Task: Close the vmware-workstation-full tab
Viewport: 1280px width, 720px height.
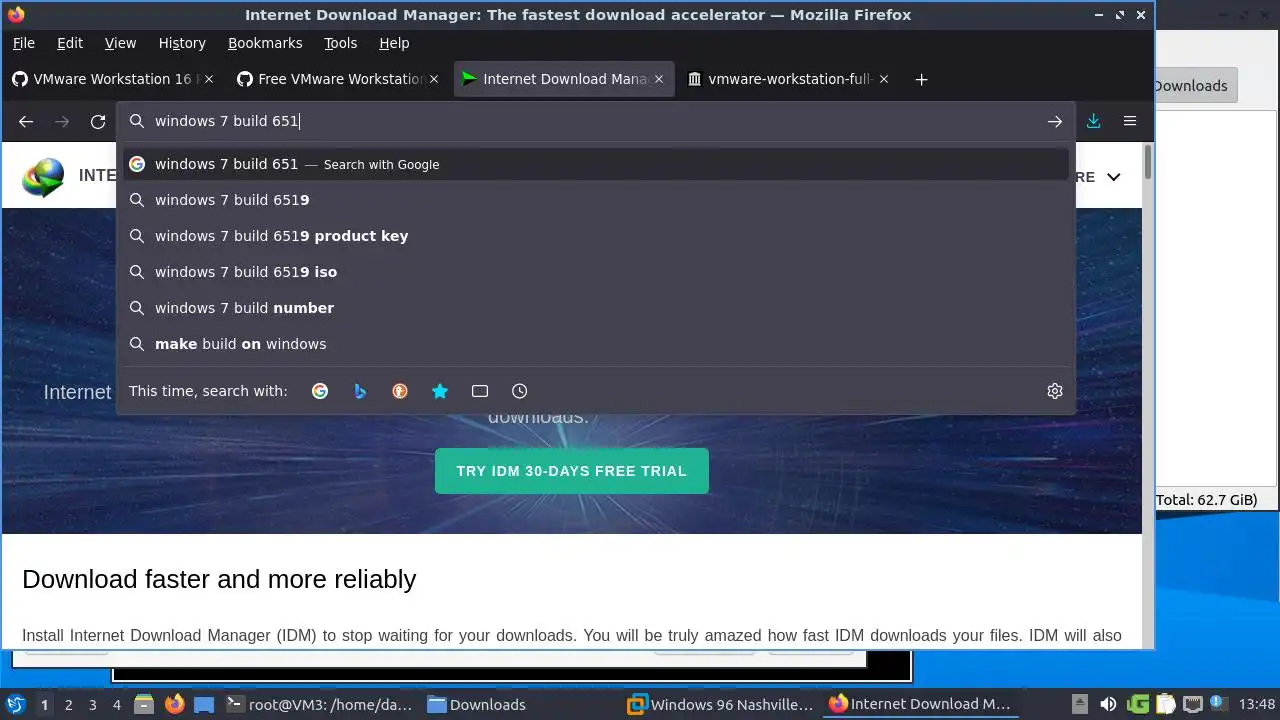Action: coord(884,79)
